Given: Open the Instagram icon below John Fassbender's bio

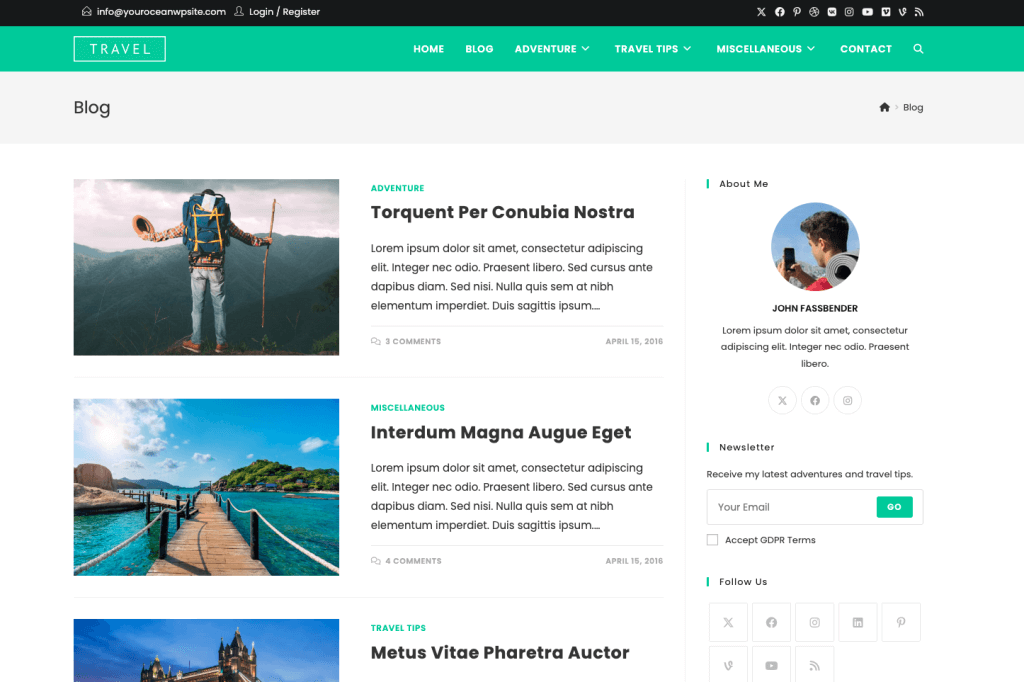Looking at the screenshot, I should click(847, 400).
